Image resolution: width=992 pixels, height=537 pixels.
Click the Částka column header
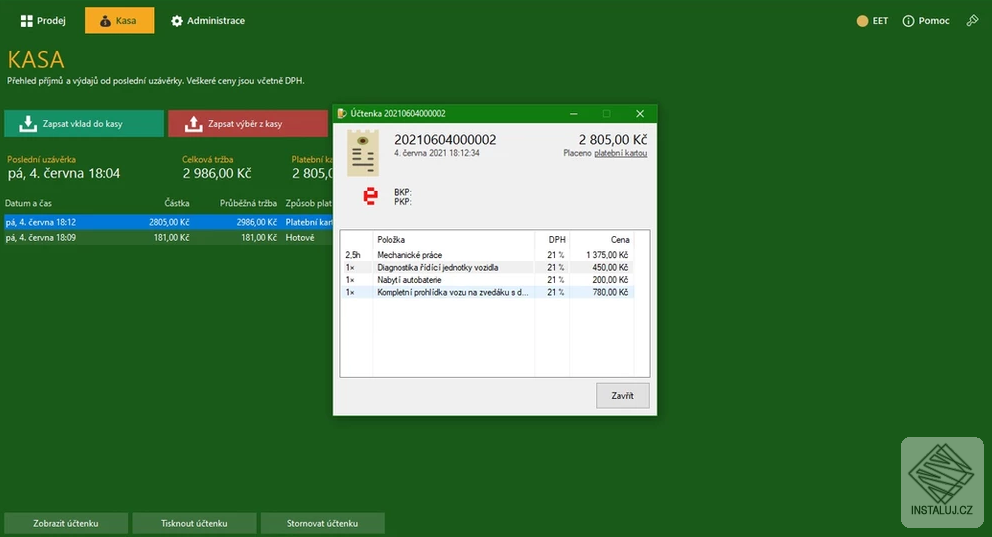(177, 203)
